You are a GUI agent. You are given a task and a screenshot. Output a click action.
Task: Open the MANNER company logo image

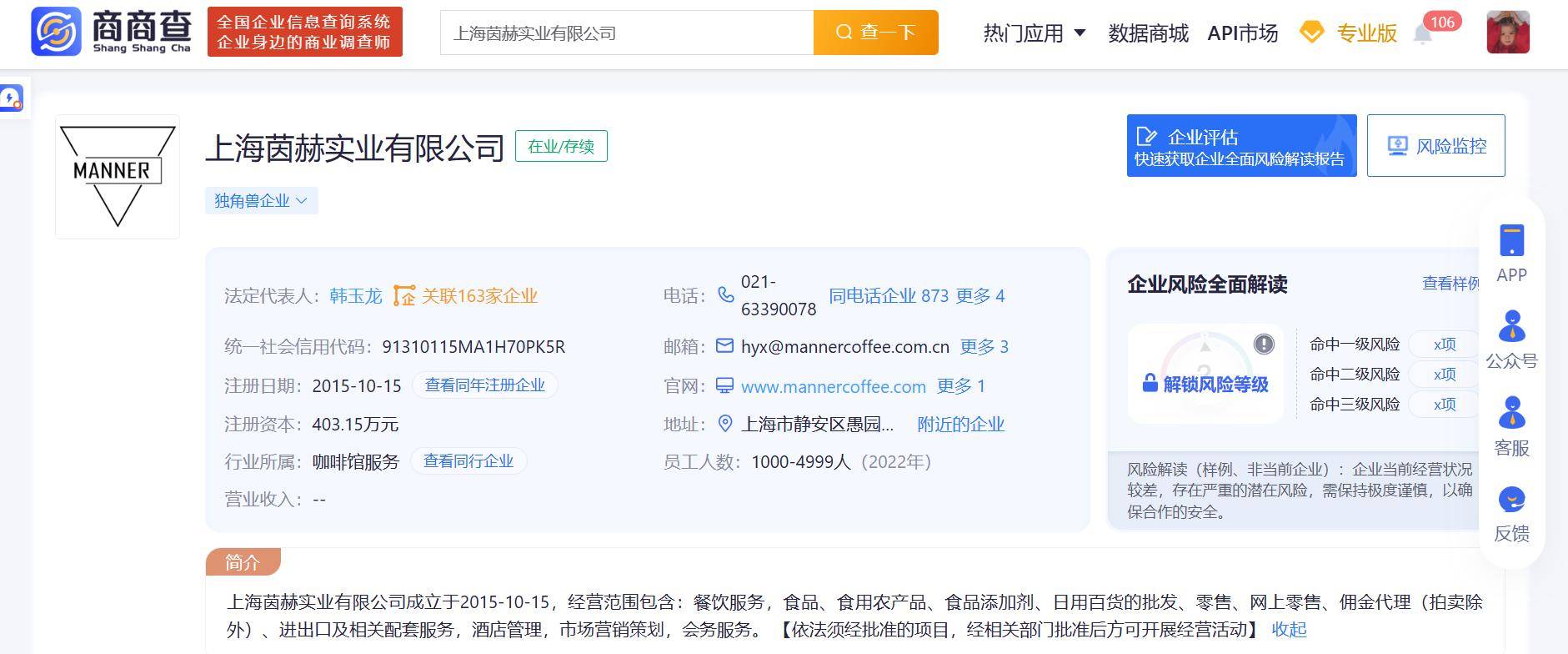118,177
